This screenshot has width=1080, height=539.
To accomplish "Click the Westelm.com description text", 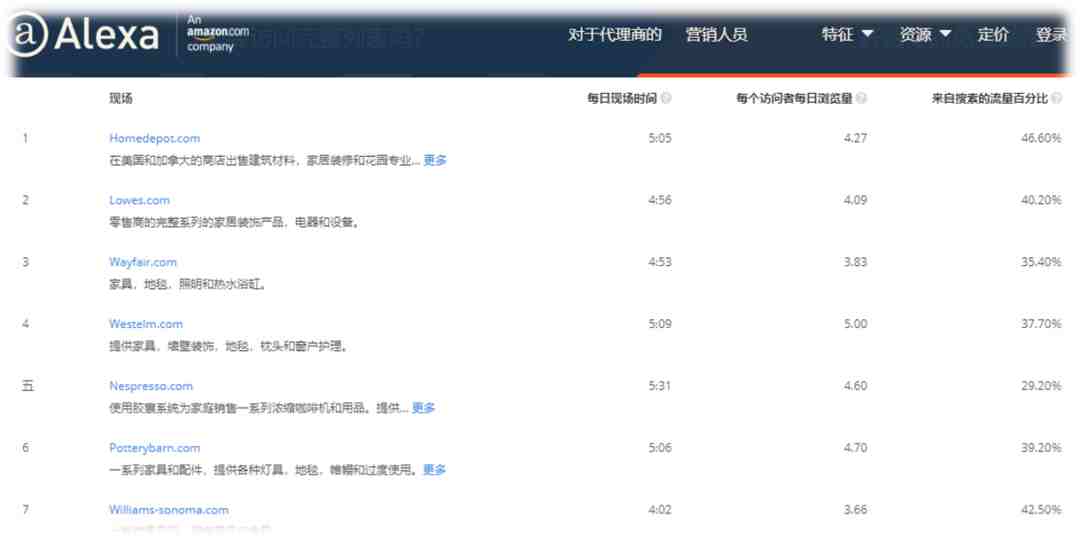I will pyautogui.click(x=229, y=346).
